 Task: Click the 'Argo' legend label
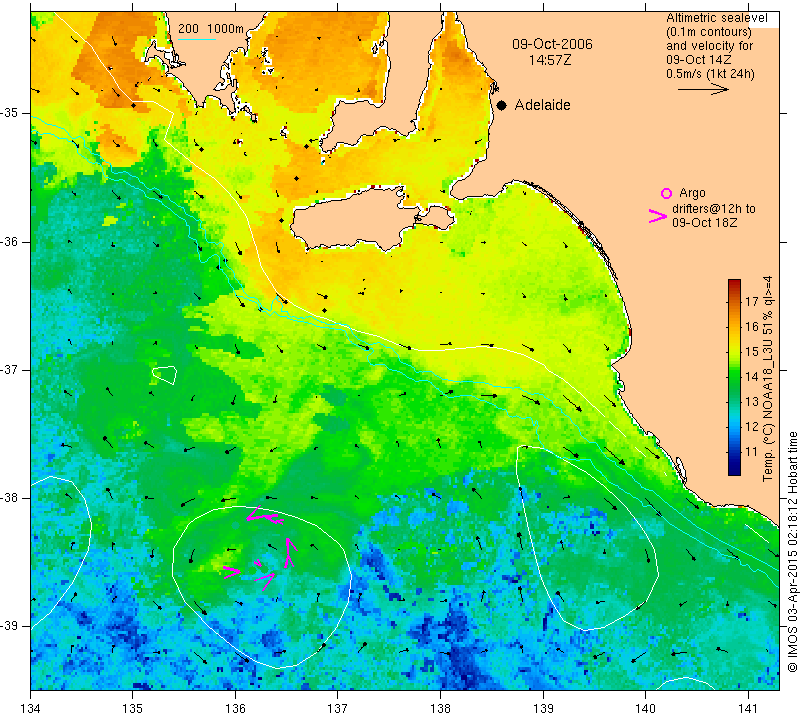(692, 193)
